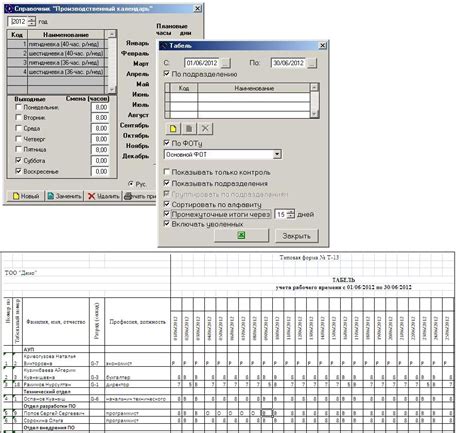Click Заменить button in calendar window
The height and width of the screenshot is (433, 474).
coord(64,196)
